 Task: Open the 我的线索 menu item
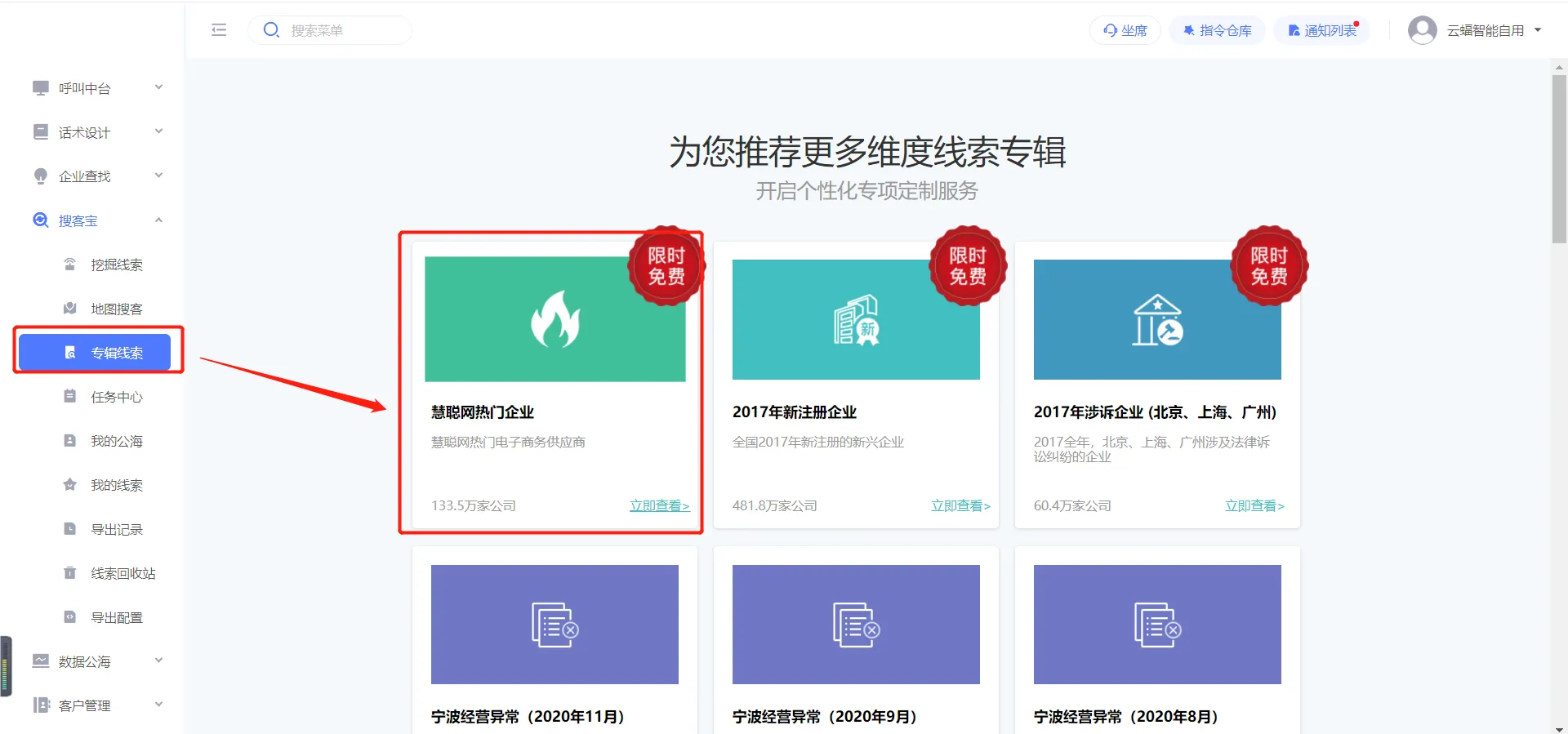click(117, 485)
